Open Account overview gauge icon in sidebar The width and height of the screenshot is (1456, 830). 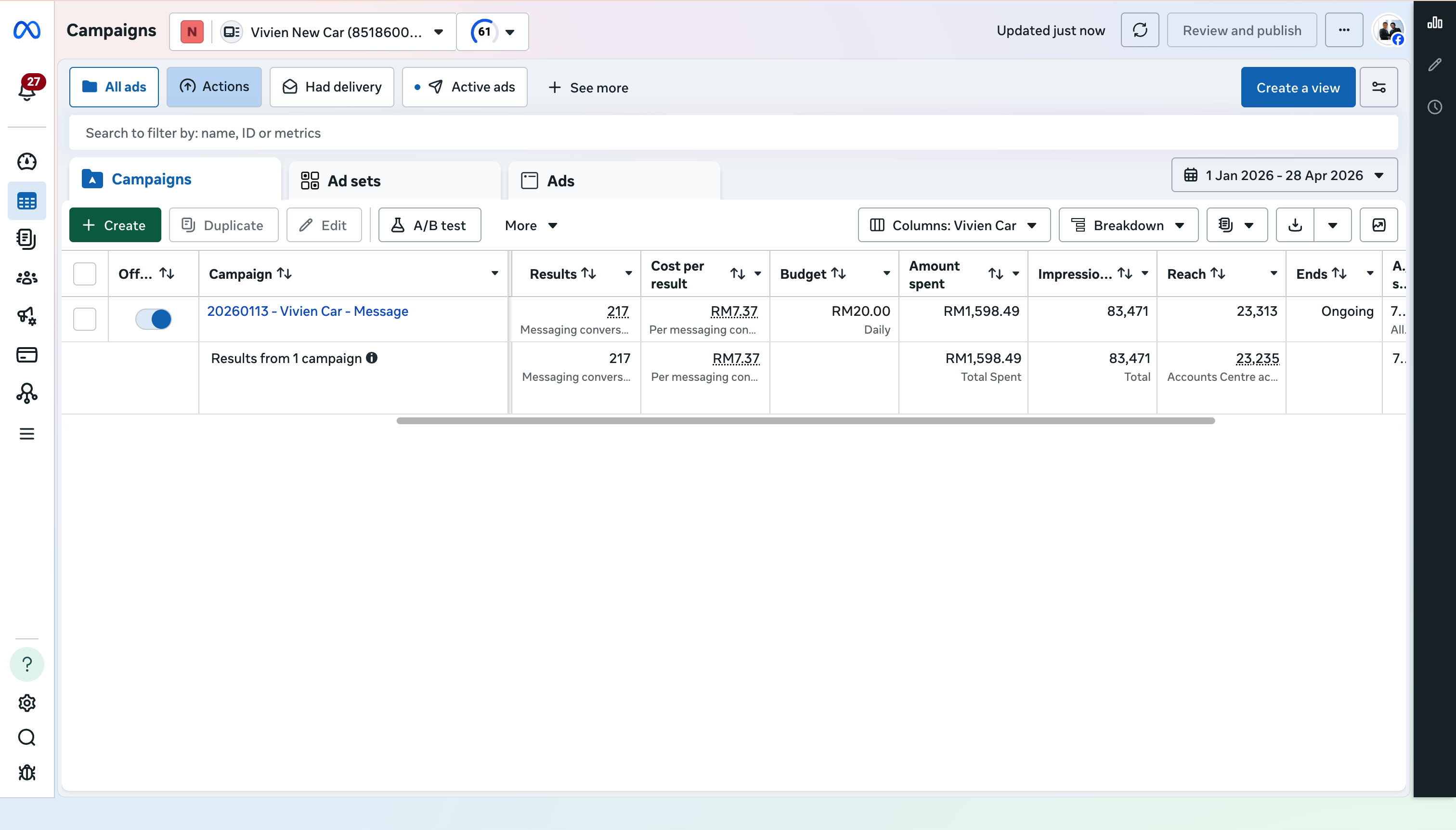27,162
